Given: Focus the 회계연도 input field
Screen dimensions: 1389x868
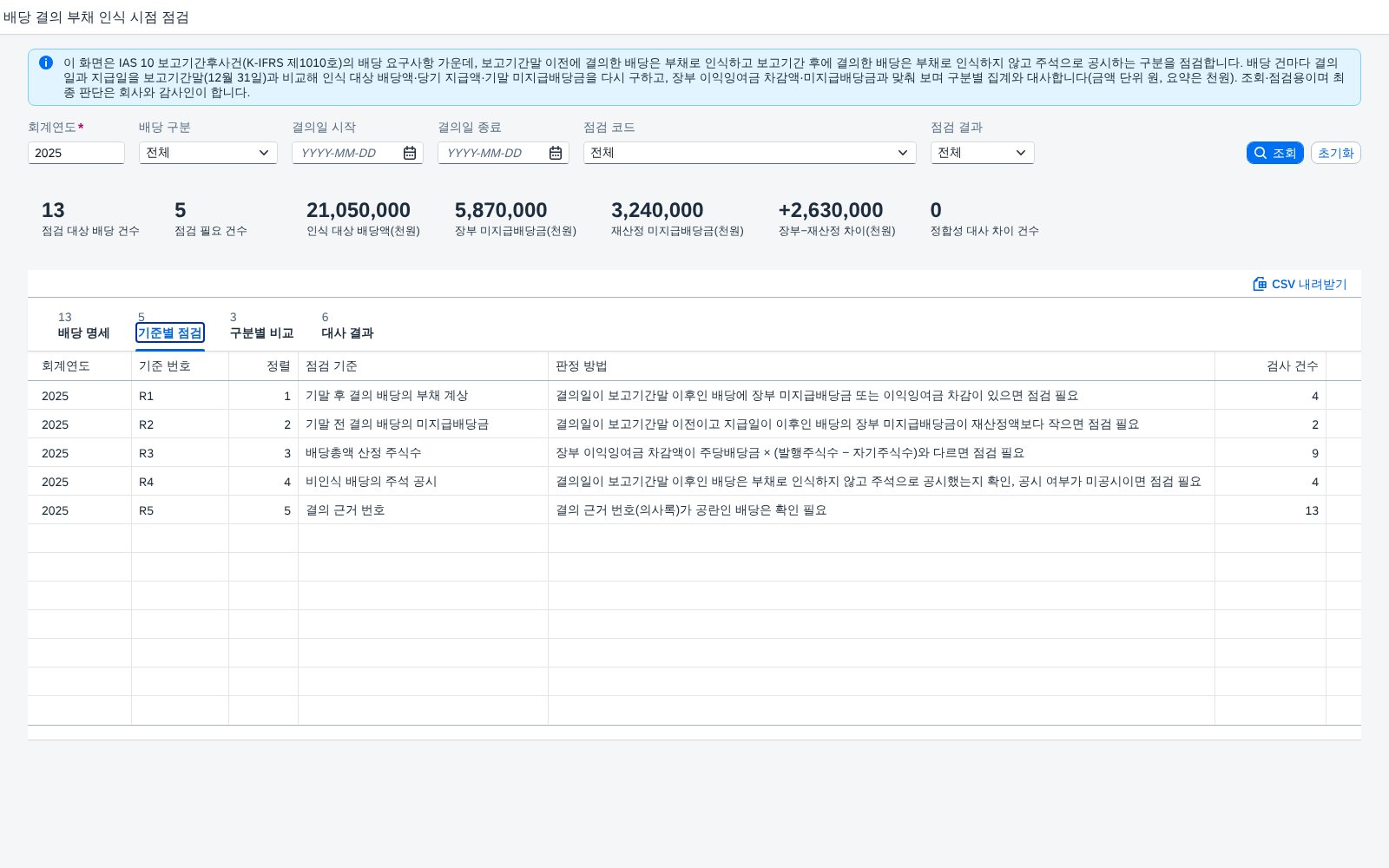Looking at the screenshot, I should pos(76,153).
